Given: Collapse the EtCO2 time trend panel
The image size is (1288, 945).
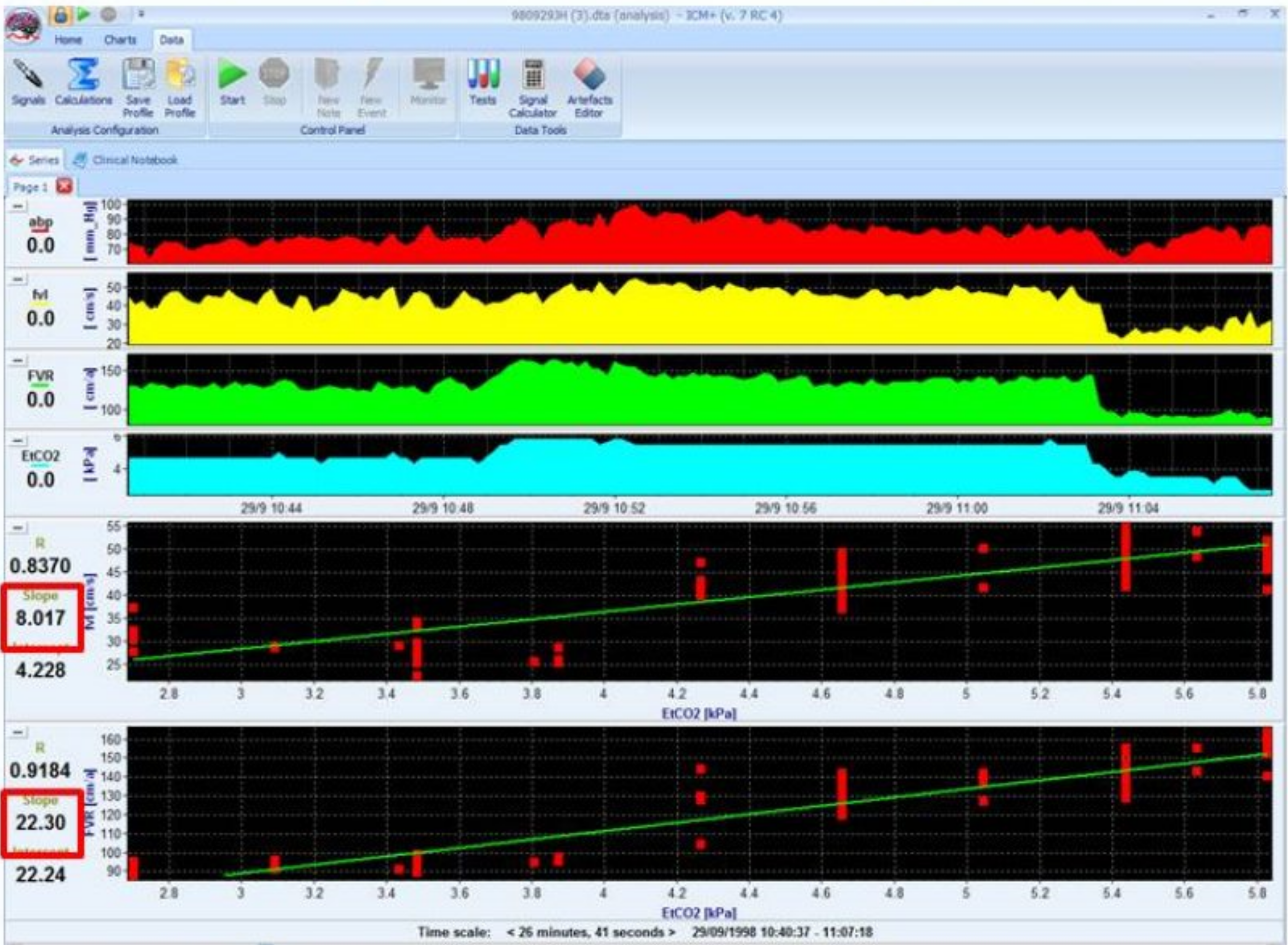Looking at the screenshot, I should 18,440.
